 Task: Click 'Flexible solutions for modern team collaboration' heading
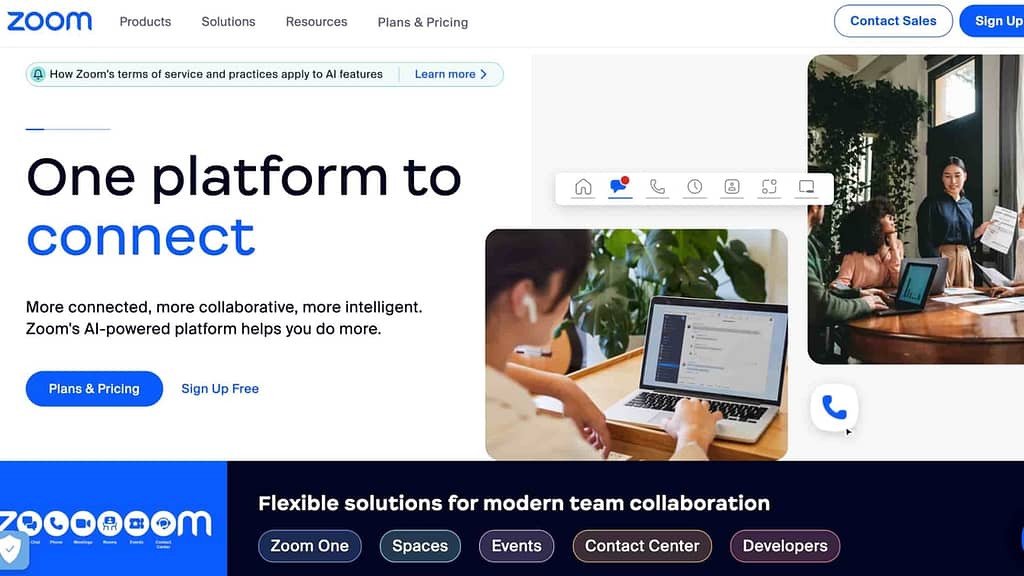point(514,503)
